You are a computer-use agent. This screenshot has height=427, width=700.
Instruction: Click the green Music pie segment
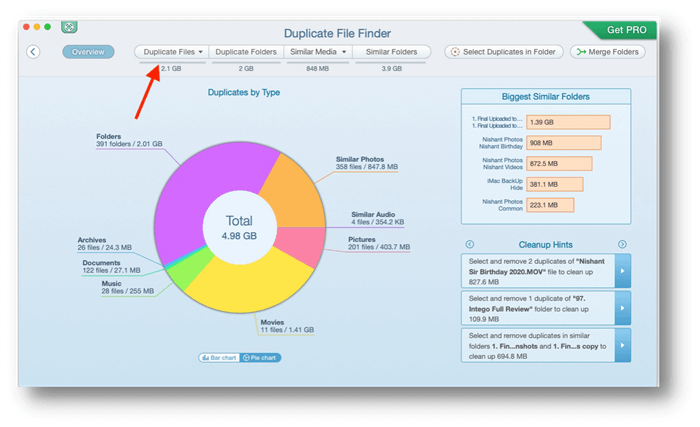(190, 272)
